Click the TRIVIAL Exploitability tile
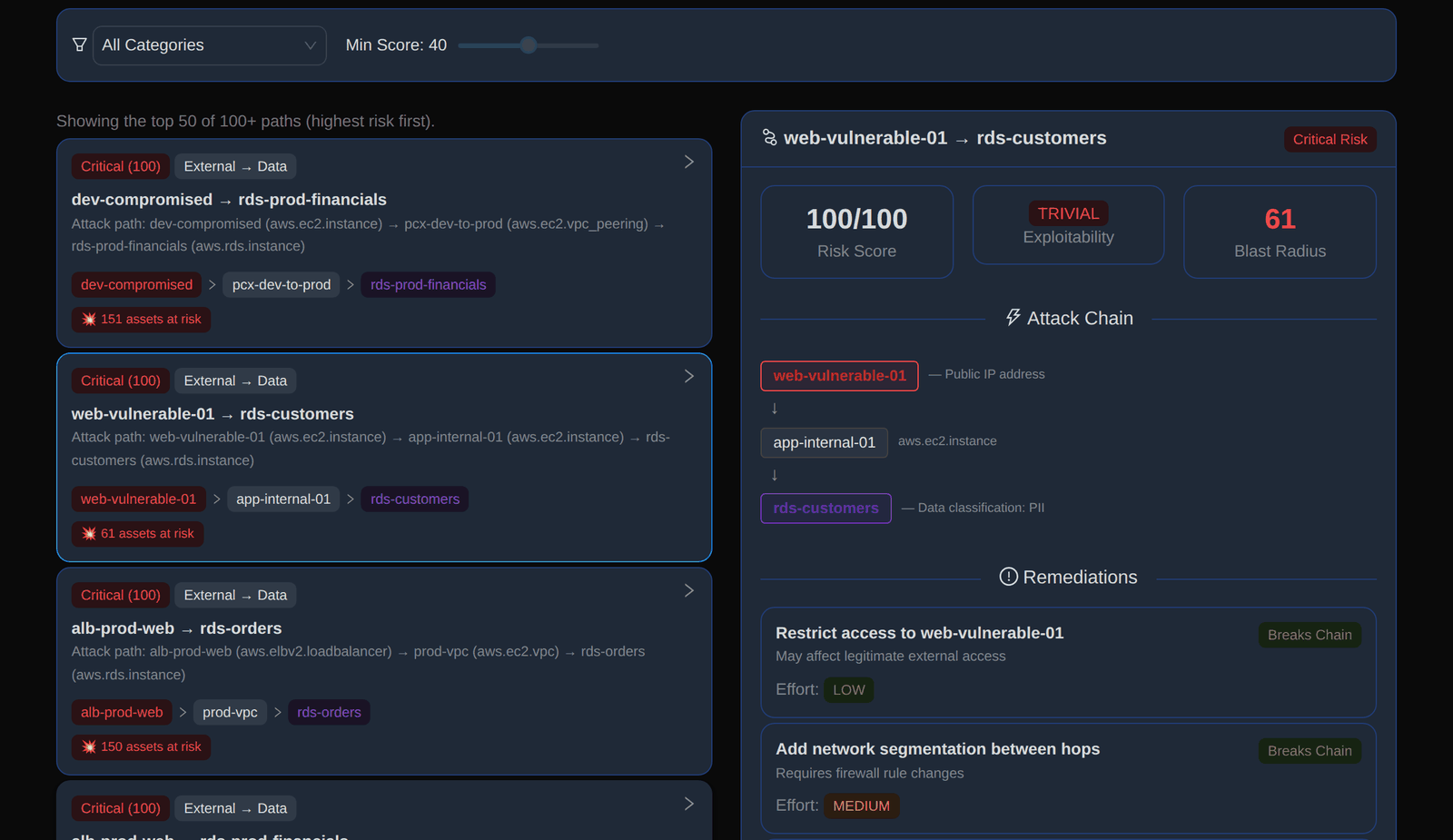1453x840 pixels. tap(1069, 225)
